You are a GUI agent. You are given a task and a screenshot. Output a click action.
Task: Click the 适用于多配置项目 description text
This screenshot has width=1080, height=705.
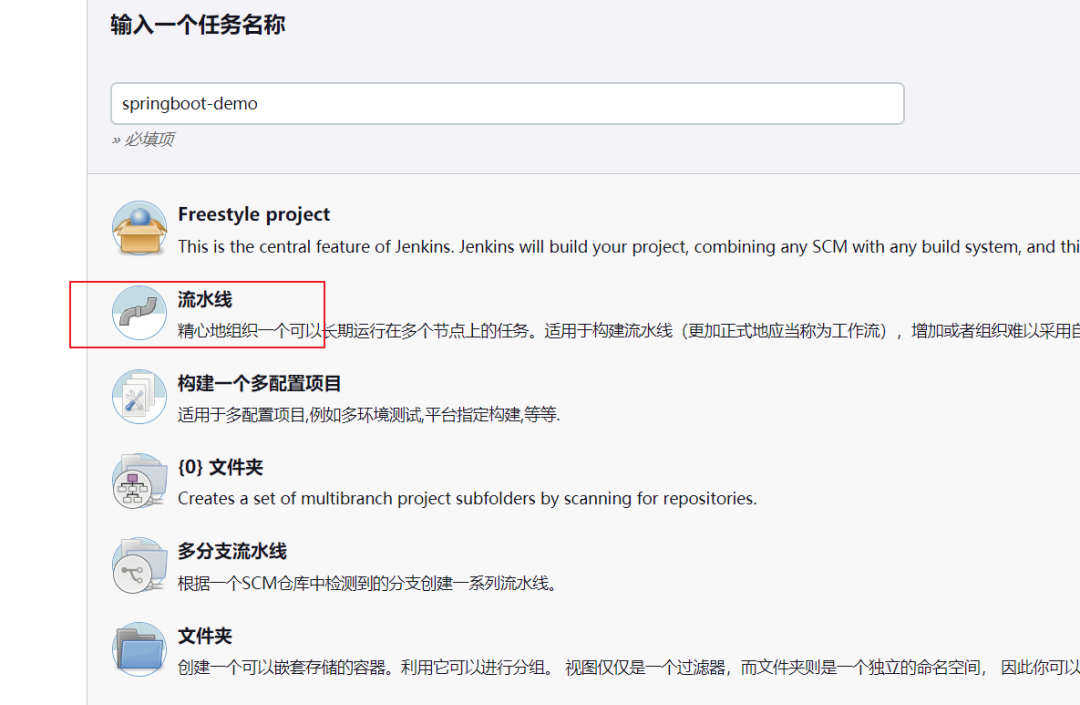coord(368,415)
